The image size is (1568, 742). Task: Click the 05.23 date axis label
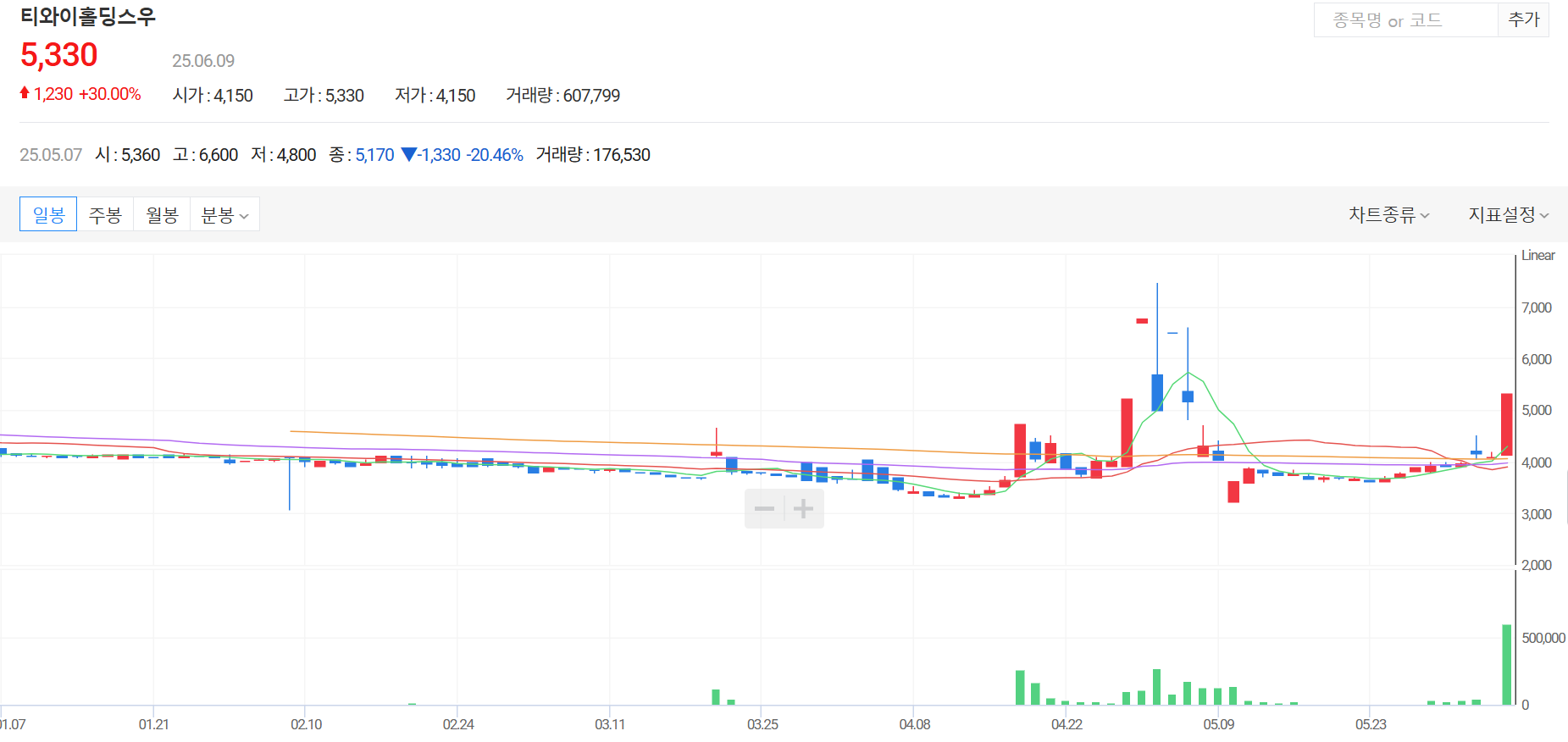[1371, 724]
